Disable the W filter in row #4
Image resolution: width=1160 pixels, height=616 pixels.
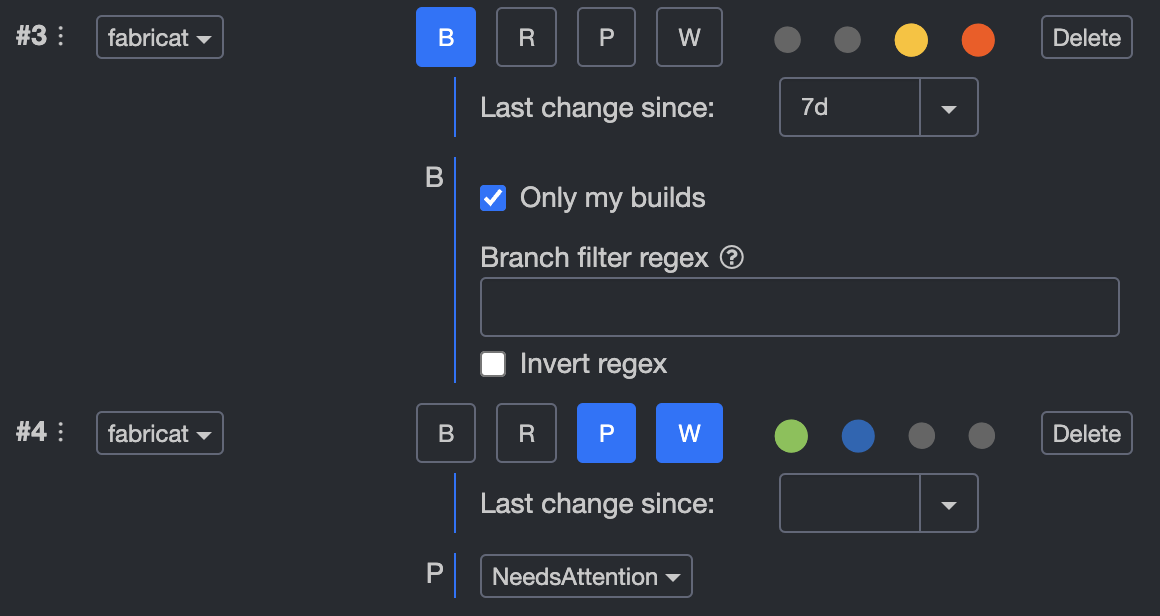tap(689, 434)
